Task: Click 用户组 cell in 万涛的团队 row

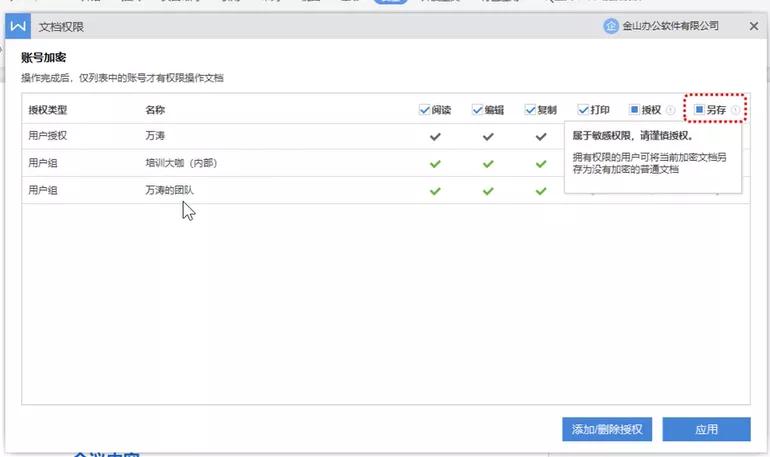Action: 43,190
